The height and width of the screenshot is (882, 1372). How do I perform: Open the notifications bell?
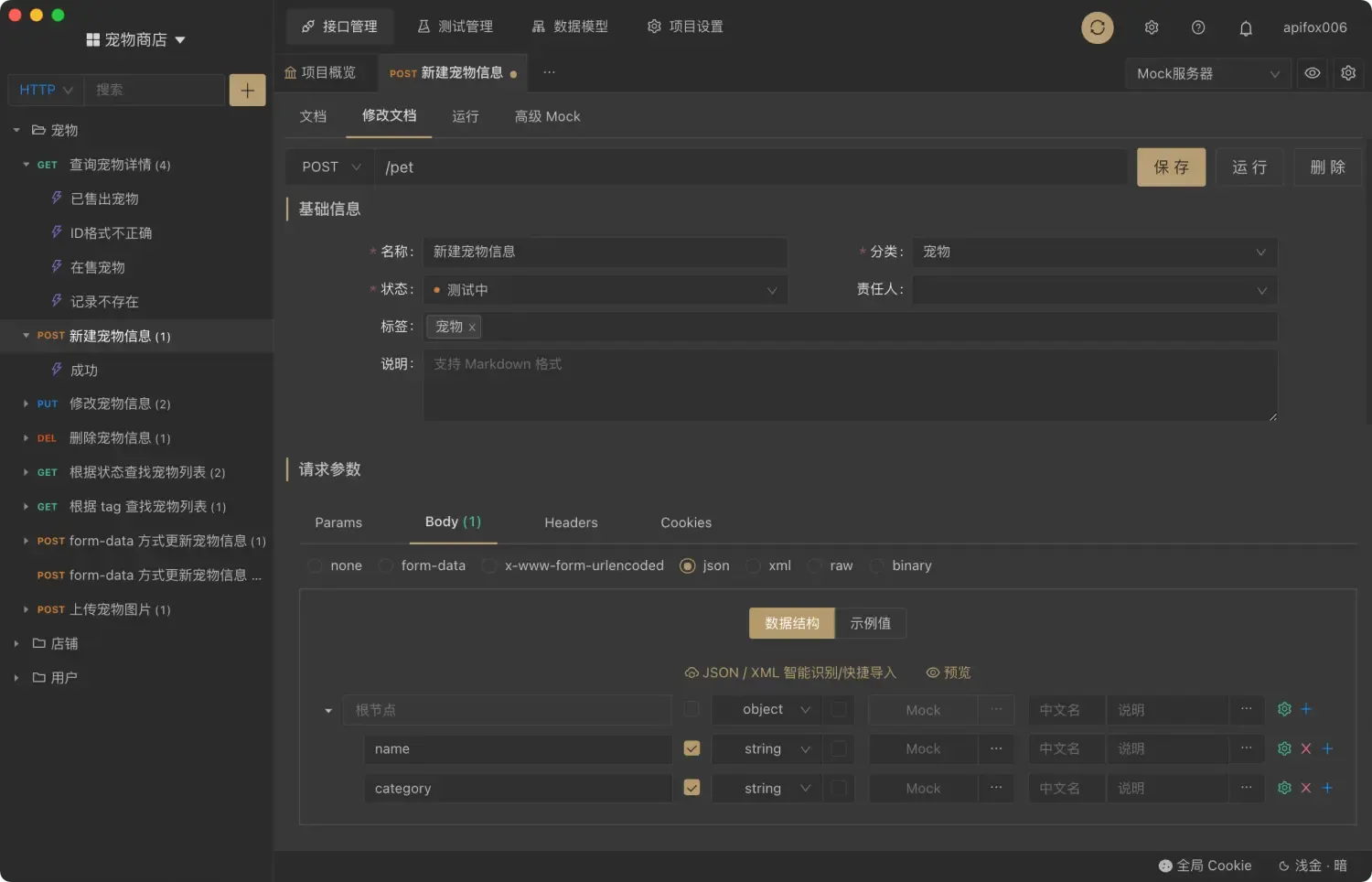(x=1246, y=27)
